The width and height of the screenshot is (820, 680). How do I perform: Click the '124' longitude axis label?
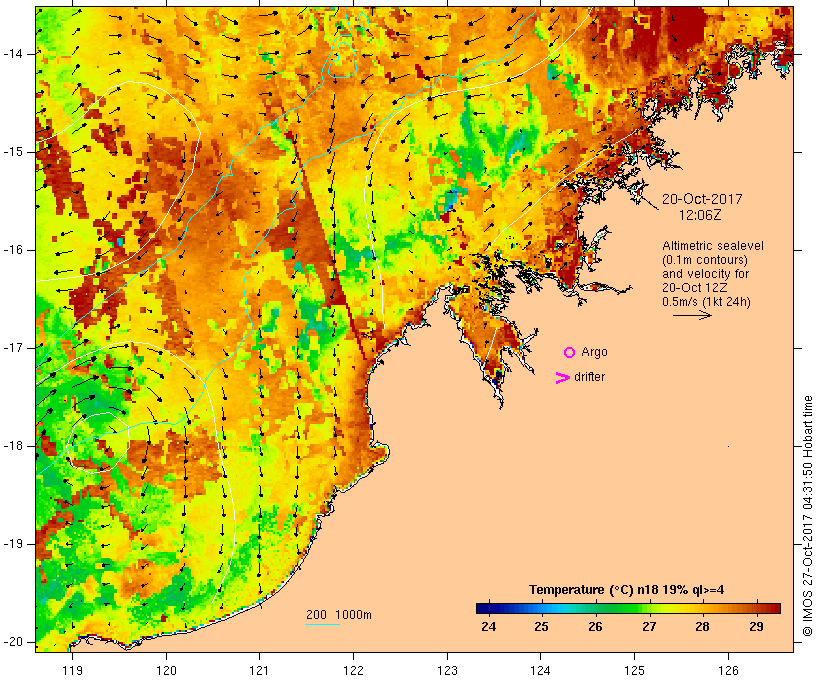coord(540,670)
